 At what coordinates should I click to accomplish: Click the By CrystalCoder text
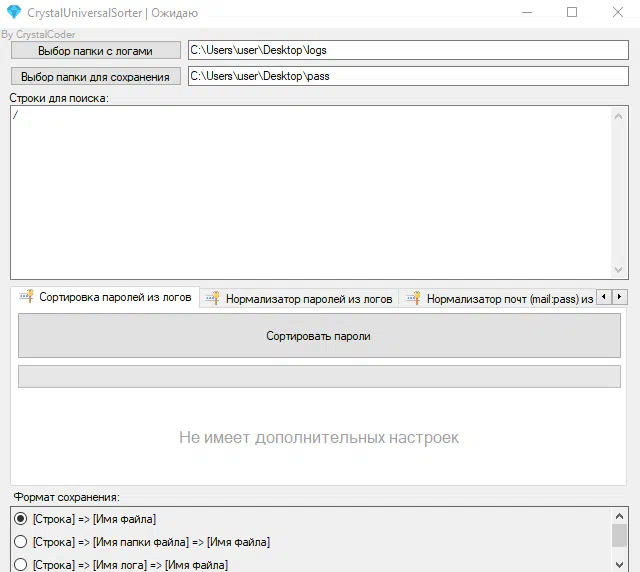coord(38,34)
